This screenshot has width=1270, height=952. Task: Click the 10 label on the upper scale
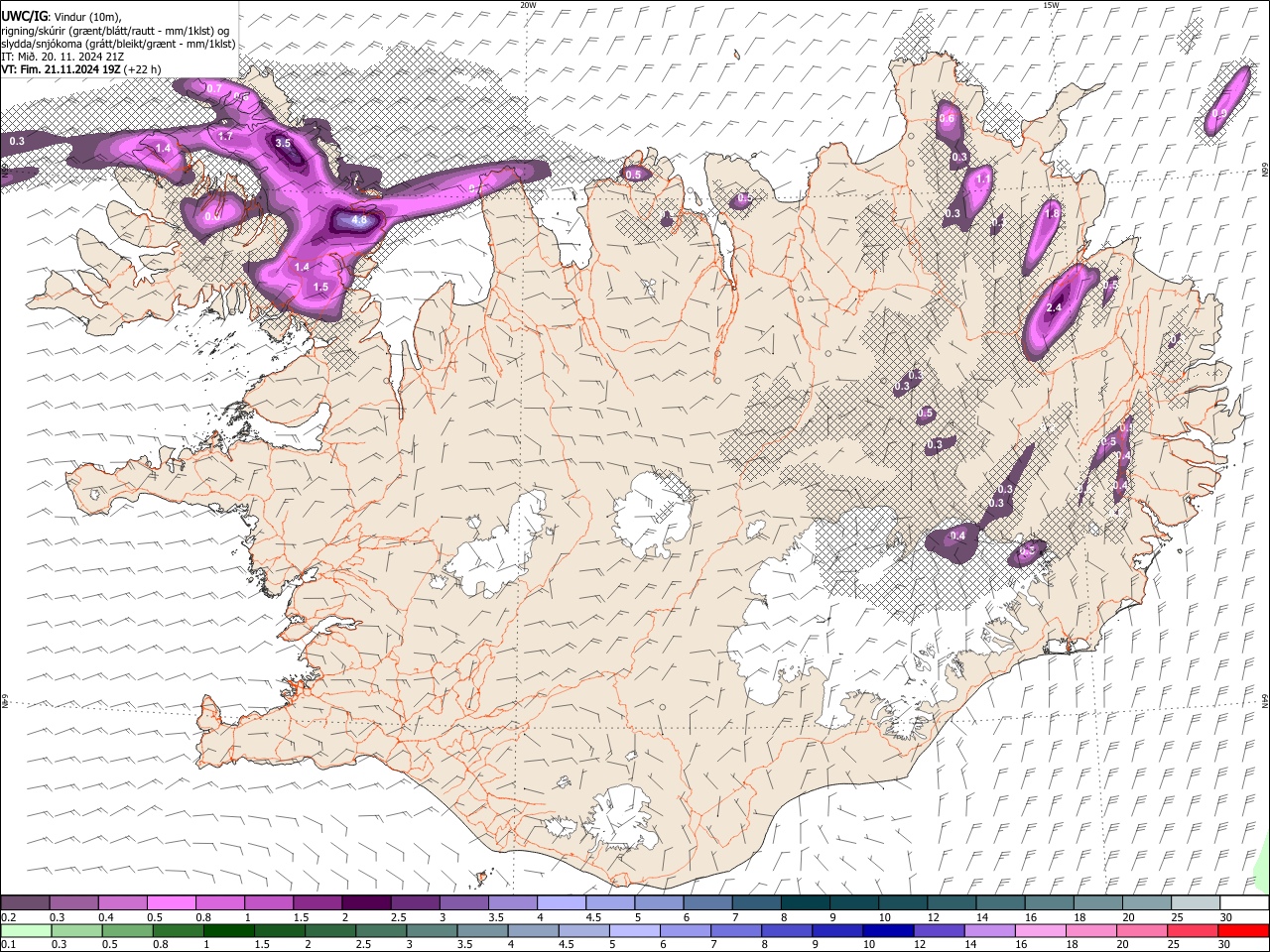(x=884, y=917)
